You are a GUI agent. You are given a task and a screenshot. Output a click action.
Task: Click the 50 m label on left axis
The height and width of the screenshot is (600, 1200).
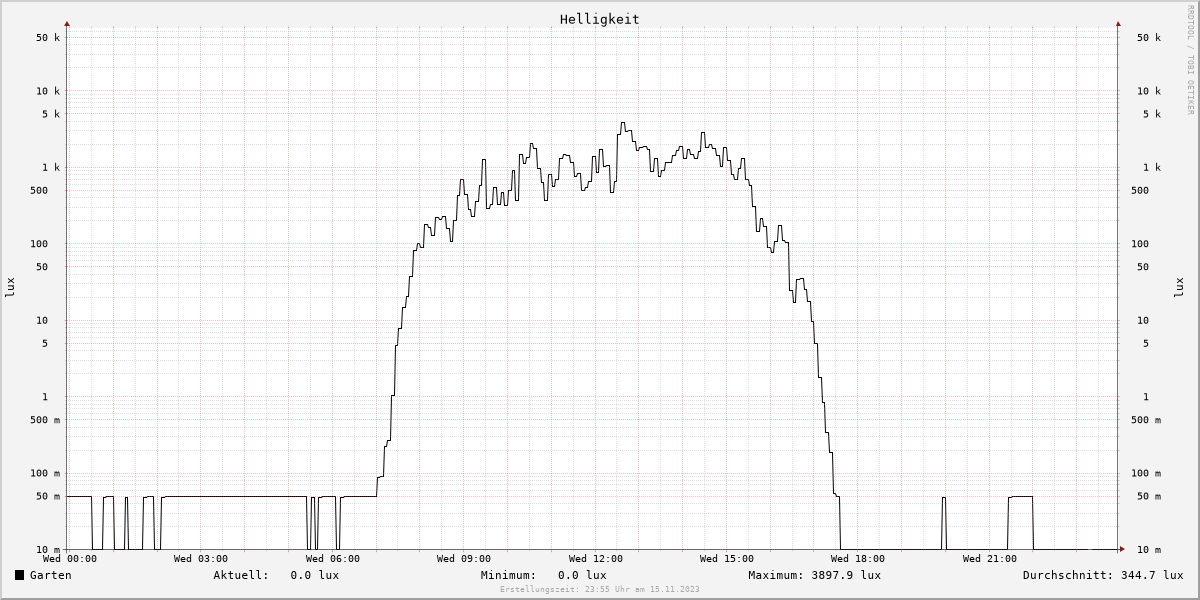(x=48, y=497)
